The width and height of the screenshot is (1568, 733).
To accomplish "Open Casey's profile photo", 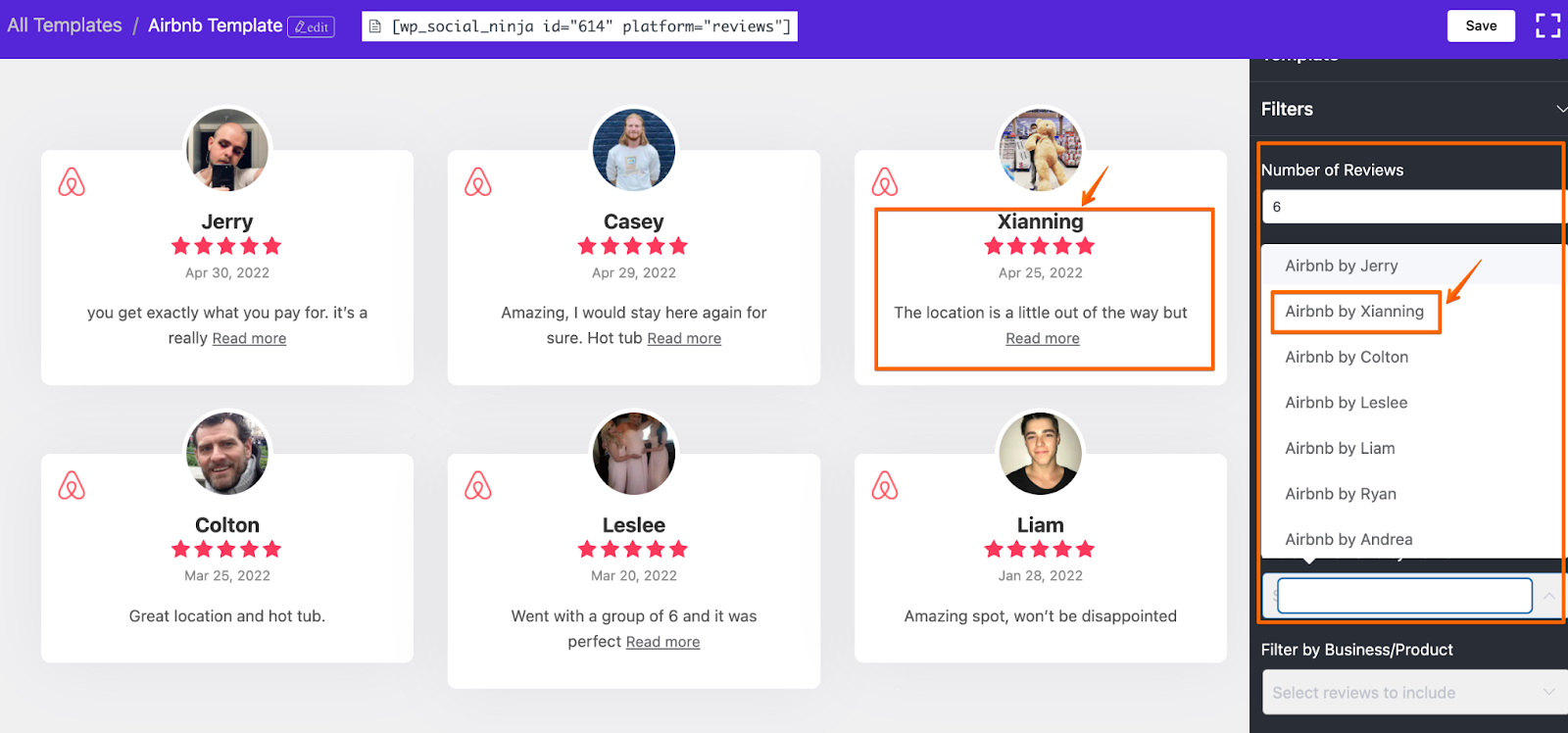I will [x=634, y=149].
